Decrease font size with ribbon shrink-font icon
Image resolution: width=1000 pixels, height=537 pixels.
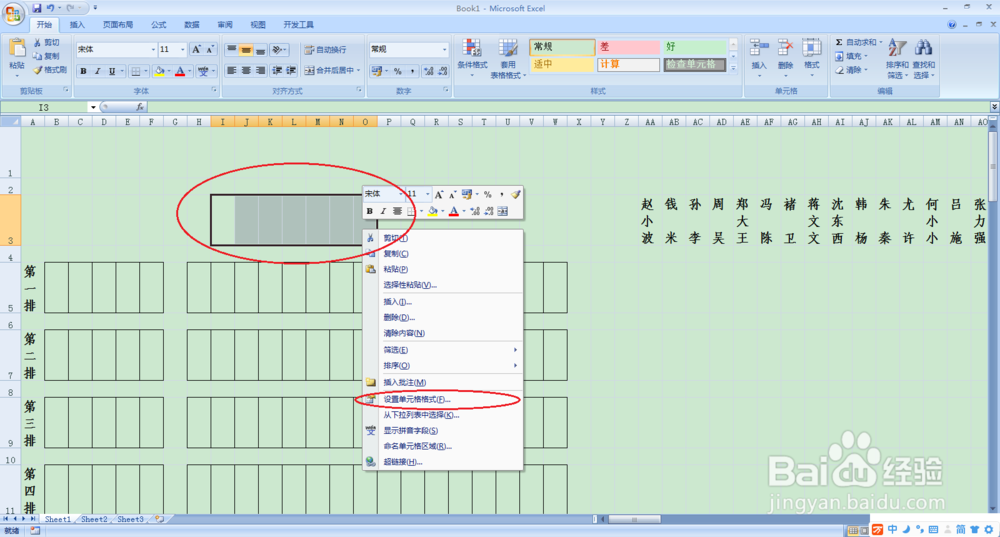pyautogui.click(x=209, y=49)
